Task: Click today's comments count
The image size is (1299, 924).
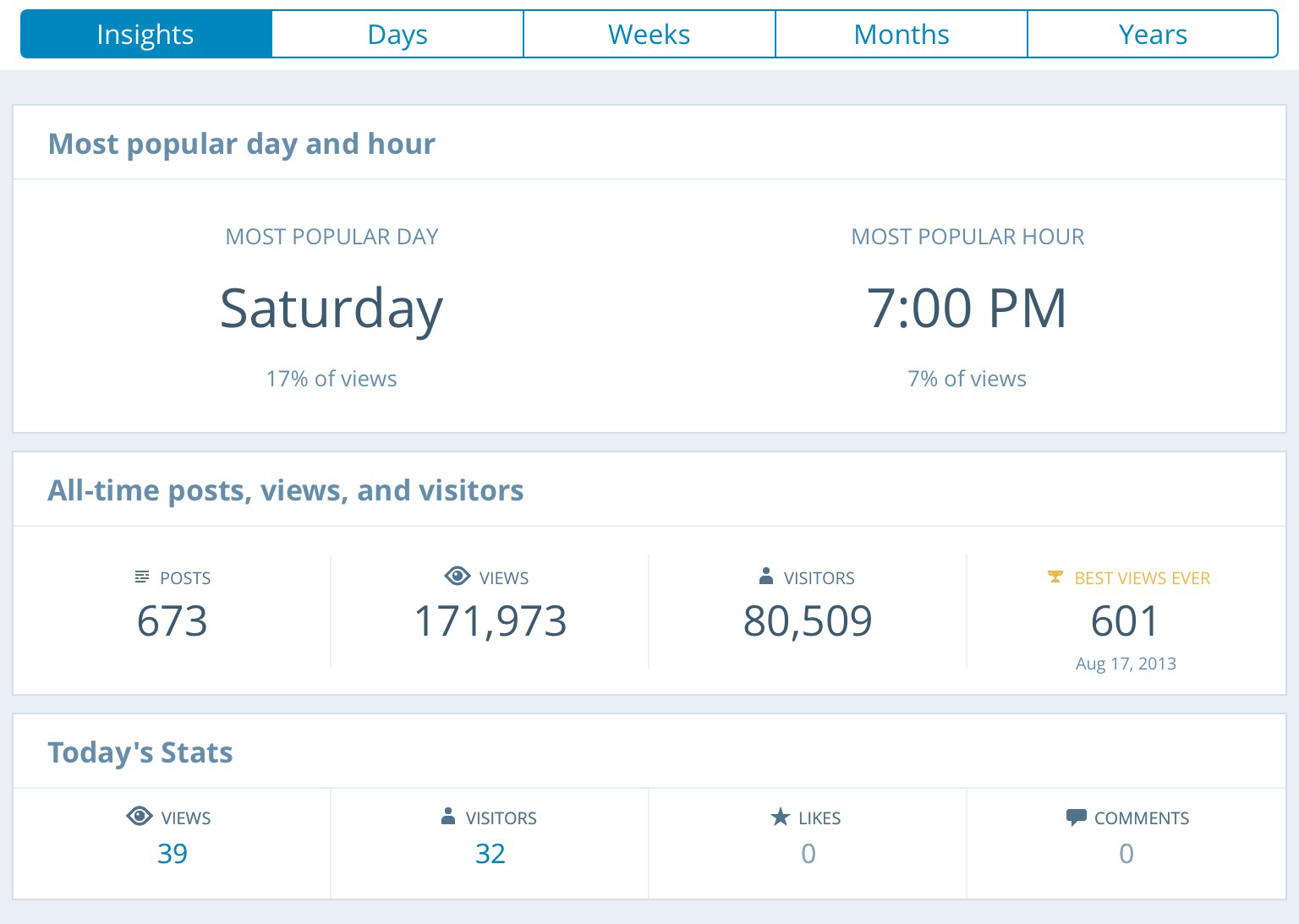Action: 1126,854
